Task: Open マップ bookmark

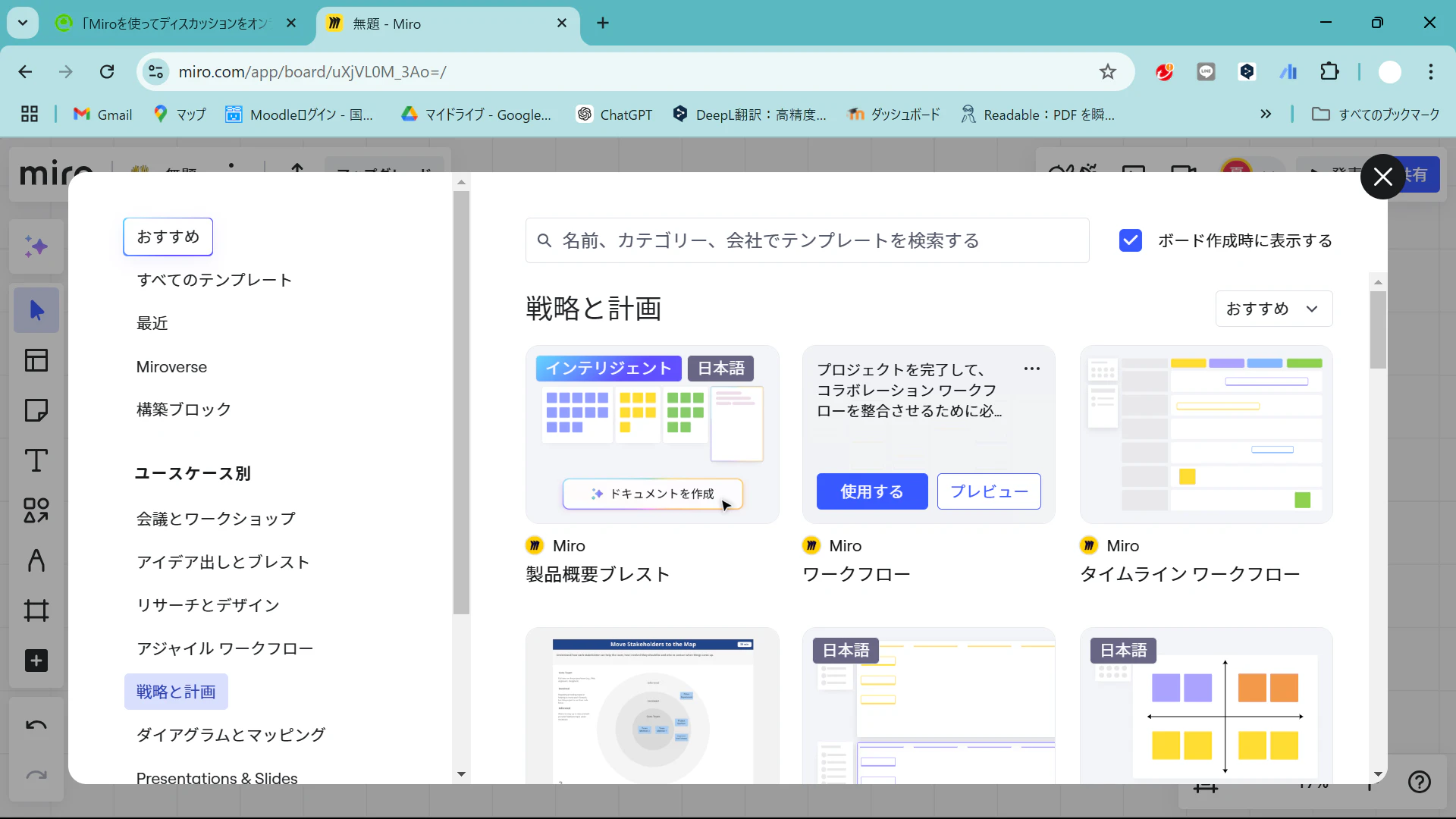Action: [x=179, y=115]
